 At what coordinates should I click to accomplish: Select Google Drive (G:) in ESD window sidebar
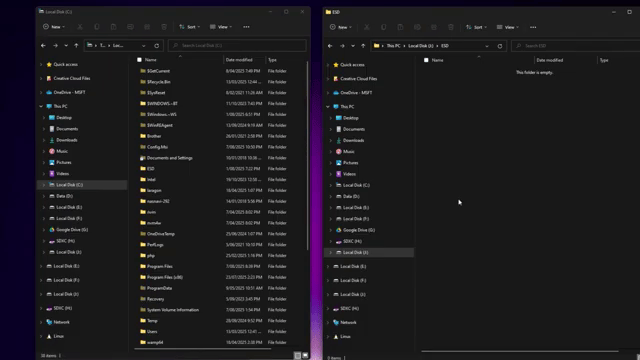tap(359, 230)
